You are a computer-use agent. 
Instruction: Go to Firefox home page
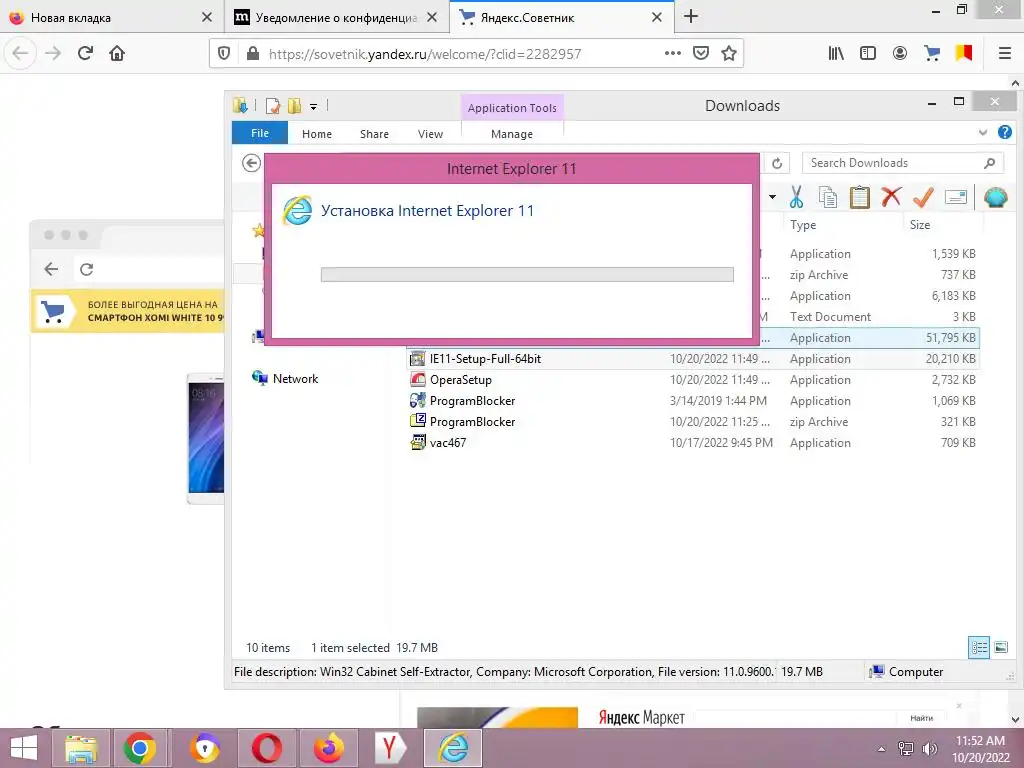(117, 53)
